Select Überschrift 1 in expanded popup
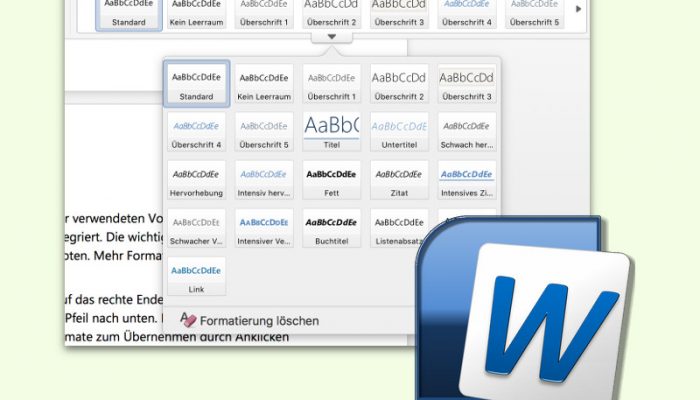The height and width of the screenshot is (400, 700). [331, 84]
